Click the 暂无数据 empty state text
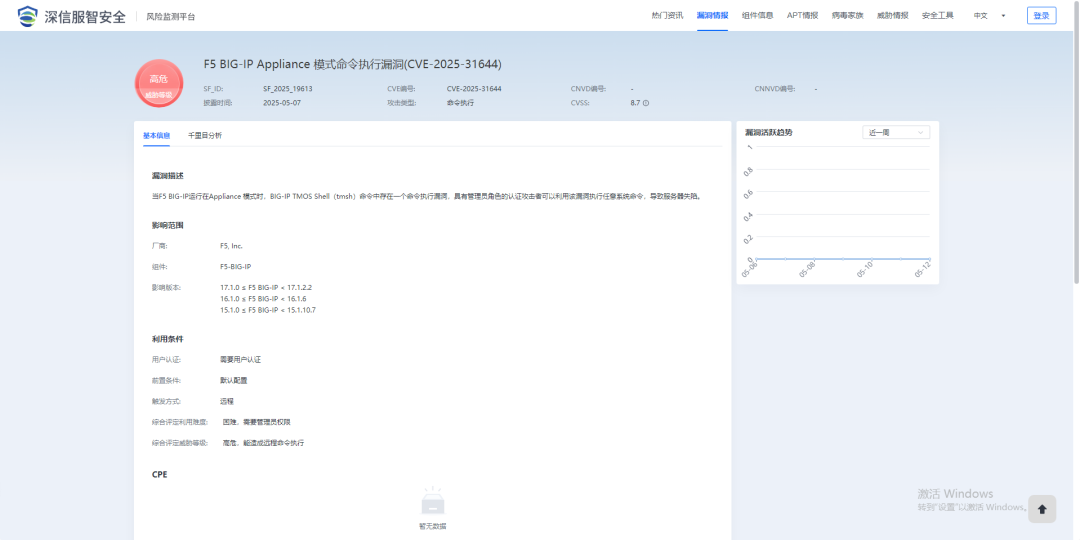This screenshot has width=1080, height=540. coord(433,526)
